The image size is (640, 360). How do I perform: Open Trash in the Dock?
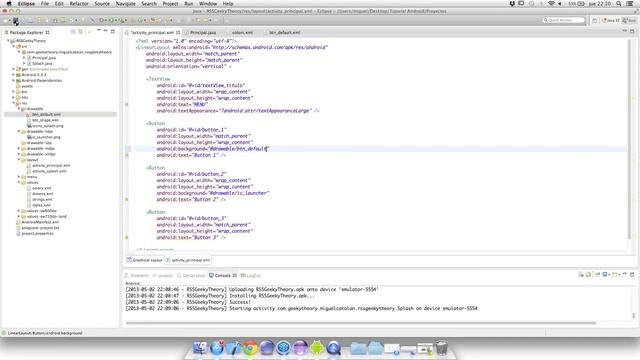click(442, 348)
